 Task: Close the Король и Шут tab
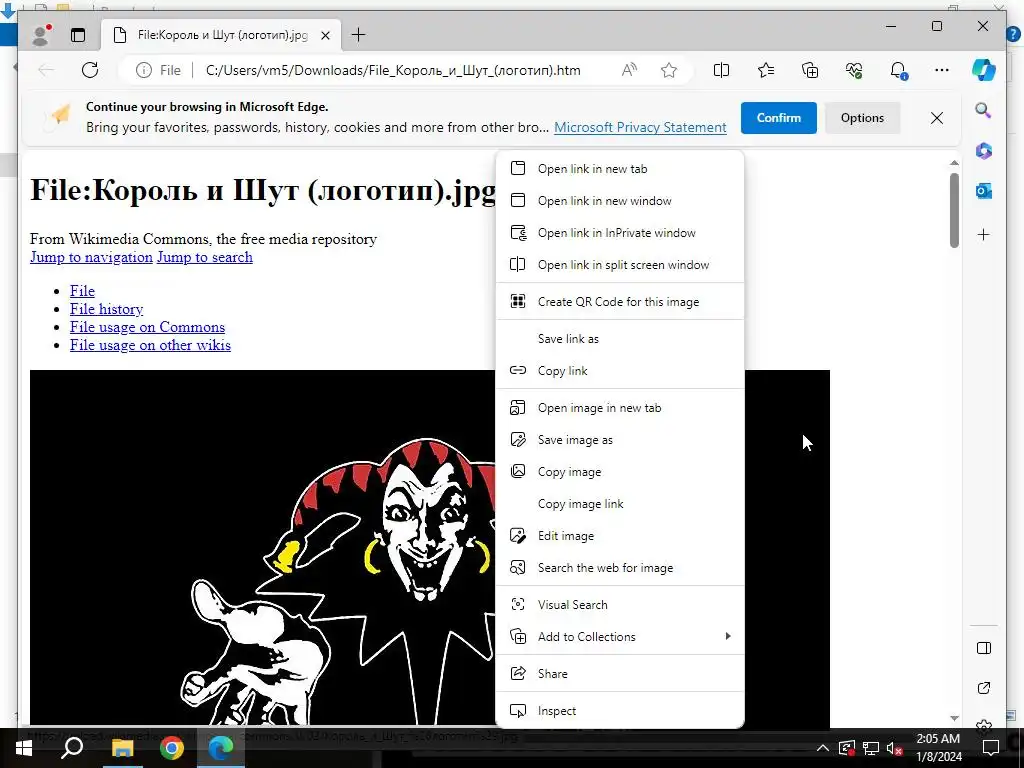(x=325, y=35)
